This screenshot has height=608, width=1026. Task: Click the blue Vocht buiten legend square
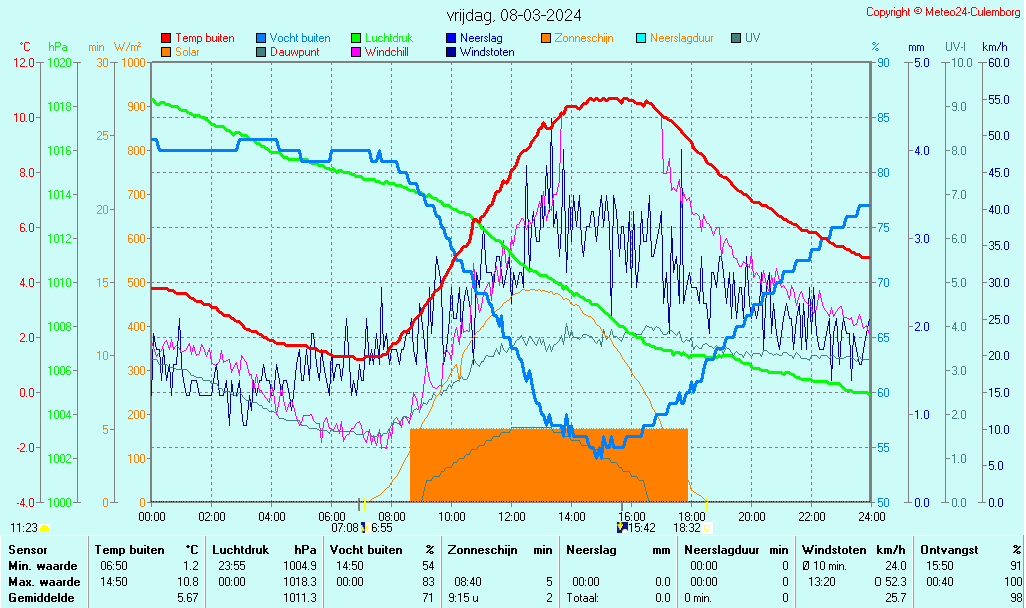pyautogui.click(x=261, y=38)
